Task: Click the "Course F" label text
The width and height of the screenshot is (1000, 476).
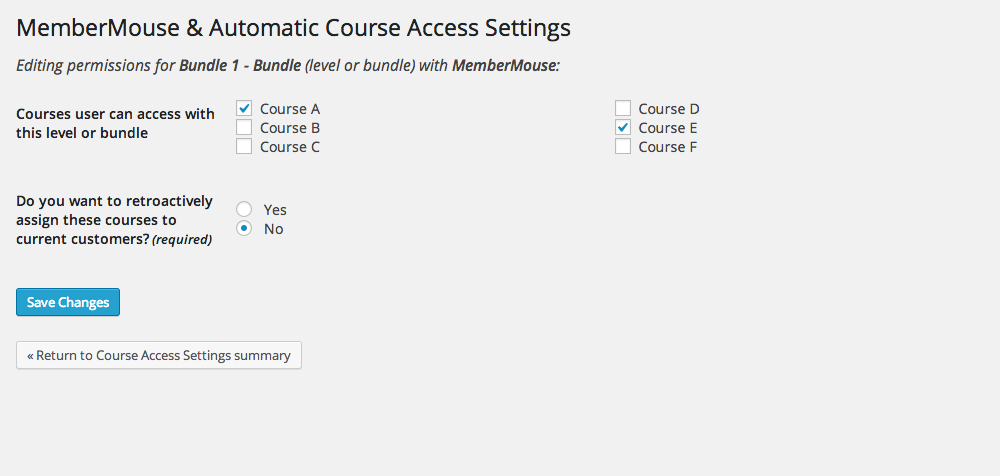Action: pos(668,147)
